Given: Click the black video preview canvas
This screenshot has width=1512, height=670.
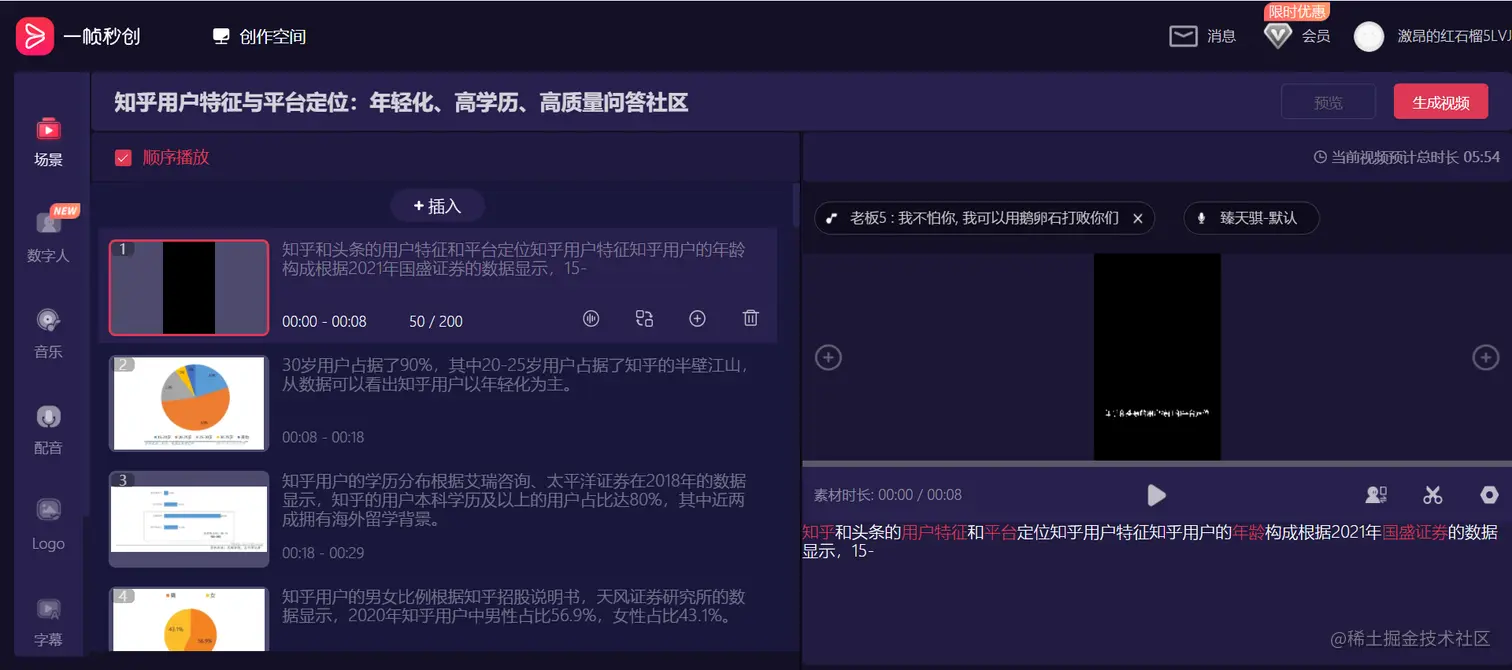Looking at the screenshot, I should click(1157, 357).
